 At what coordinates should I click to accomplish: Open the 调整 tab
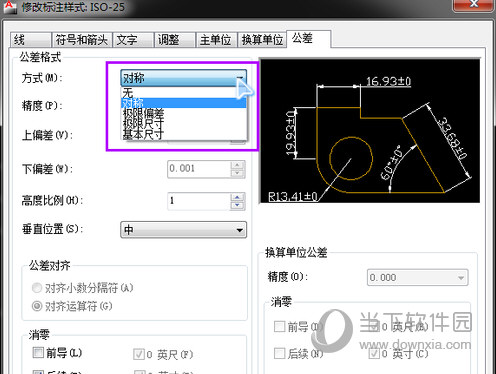(175, 40)
